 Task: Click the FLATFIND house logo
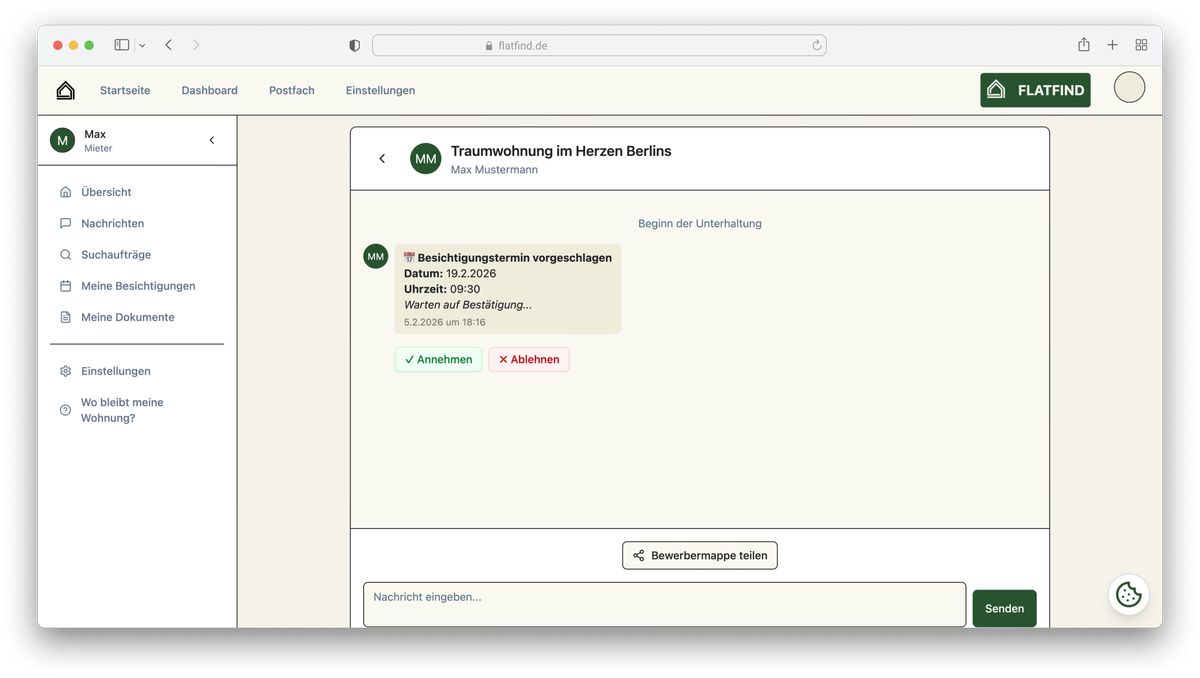(995, 89)
